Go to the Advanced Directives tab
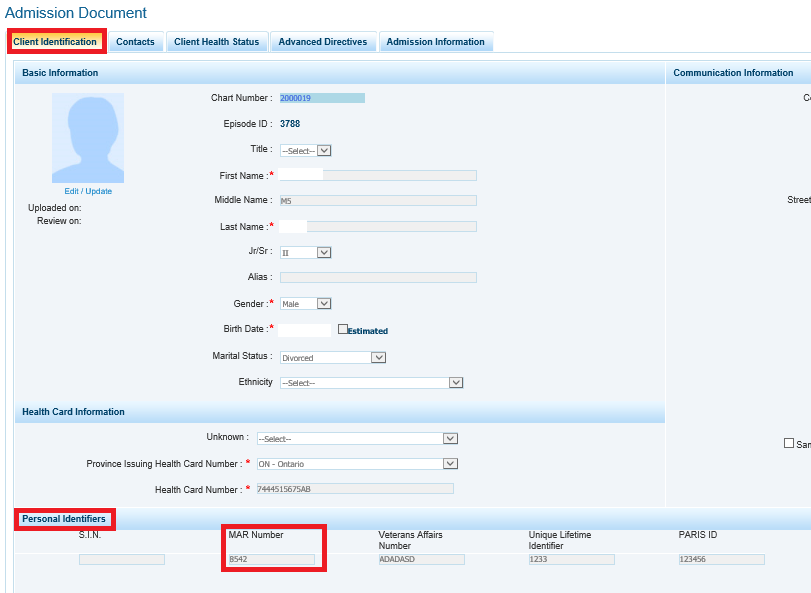Screen dimensions: 811x593 (x=323, y=42)
